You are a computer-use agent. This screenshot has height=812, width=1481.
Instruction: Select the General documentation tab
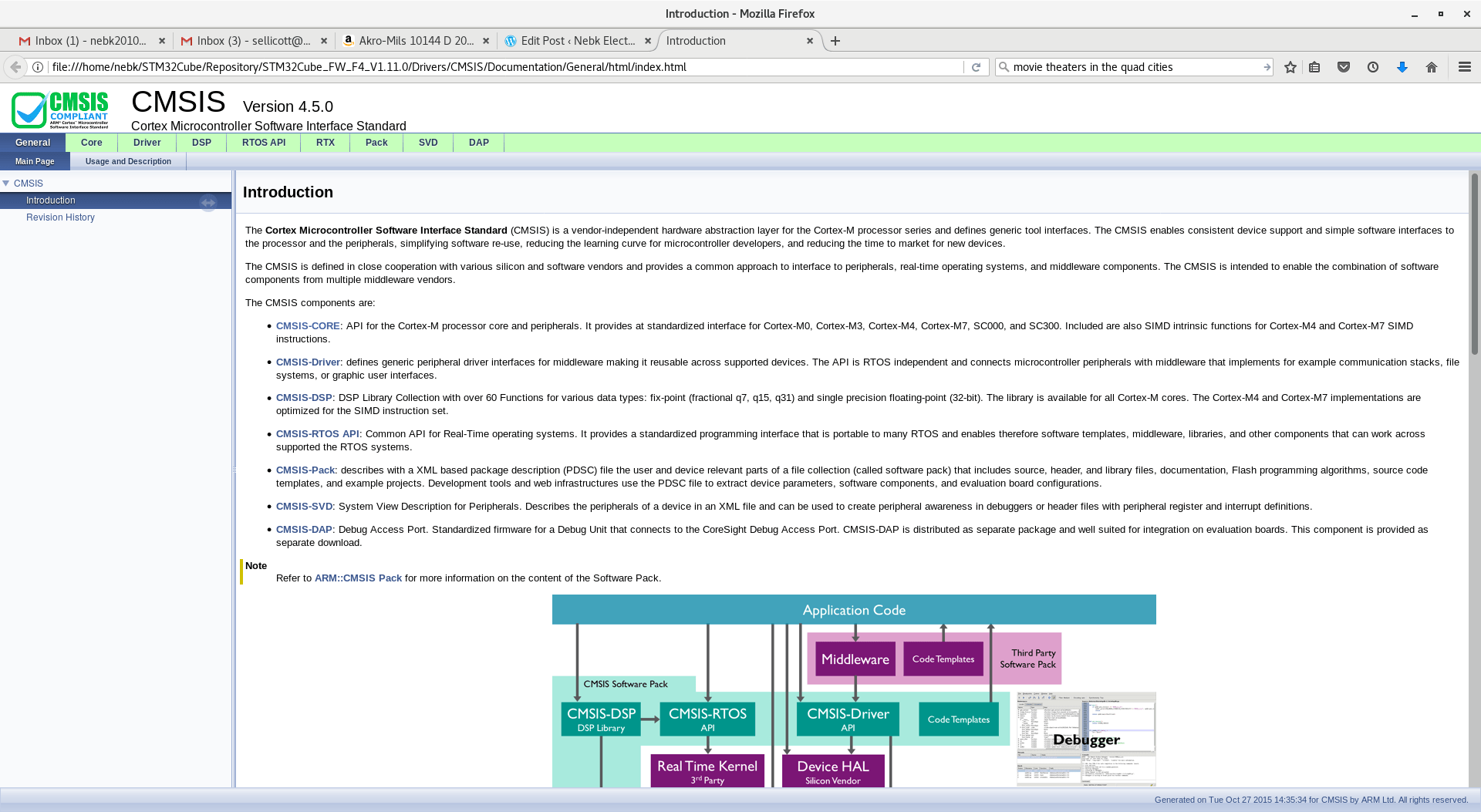(x=32, y=143)
